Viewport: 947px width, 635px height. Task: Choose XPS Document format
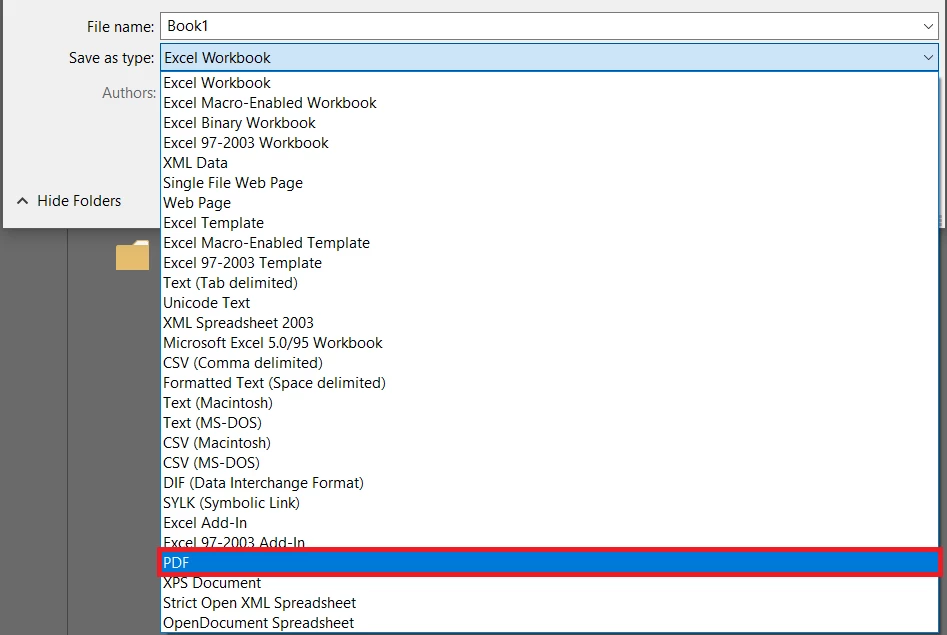[x=550, y=582]
